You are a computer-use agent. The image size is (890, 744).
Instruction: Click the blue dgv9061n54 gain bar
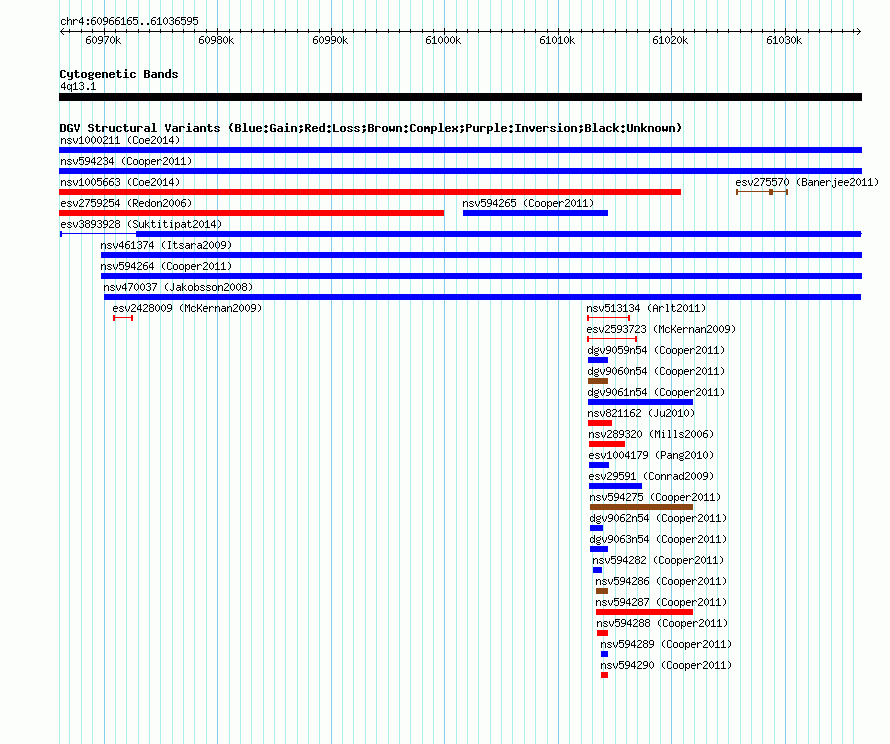click(x=640, y=402)
